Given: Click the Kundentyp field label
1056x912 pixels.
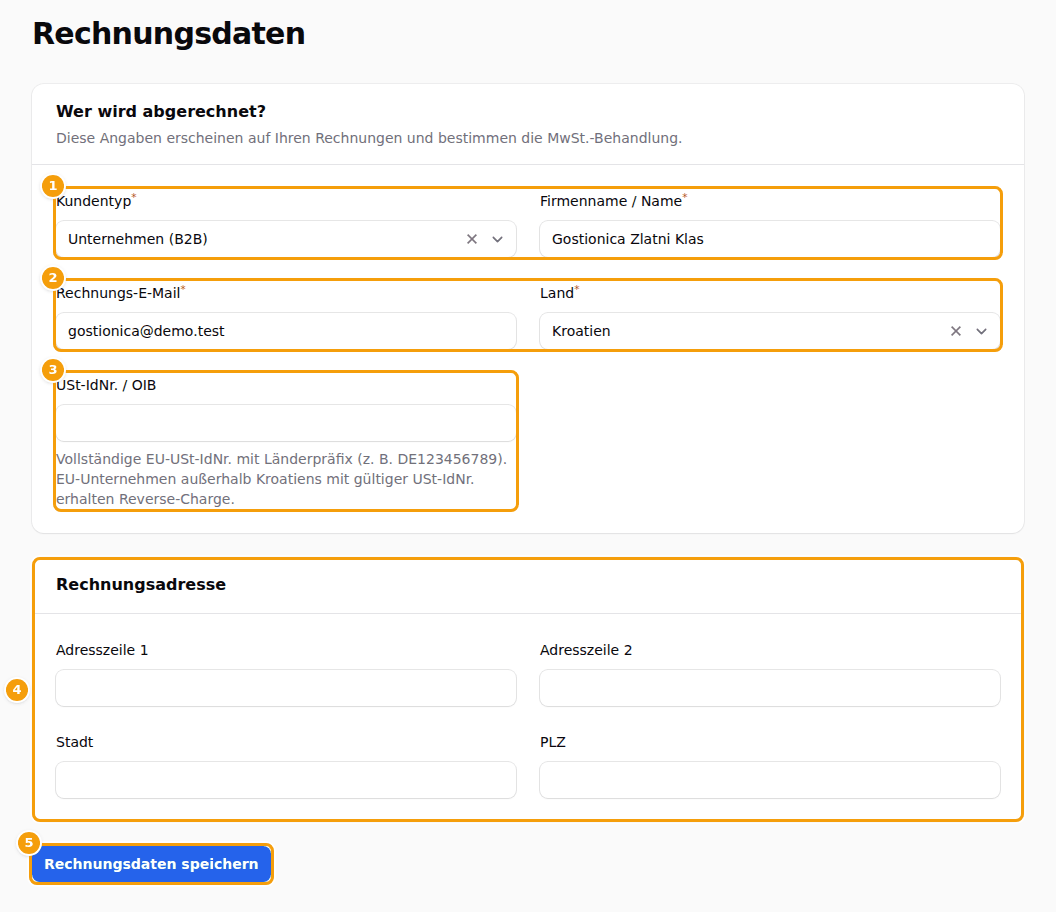Looking at the screenshot, I should [x=94, y=201].
